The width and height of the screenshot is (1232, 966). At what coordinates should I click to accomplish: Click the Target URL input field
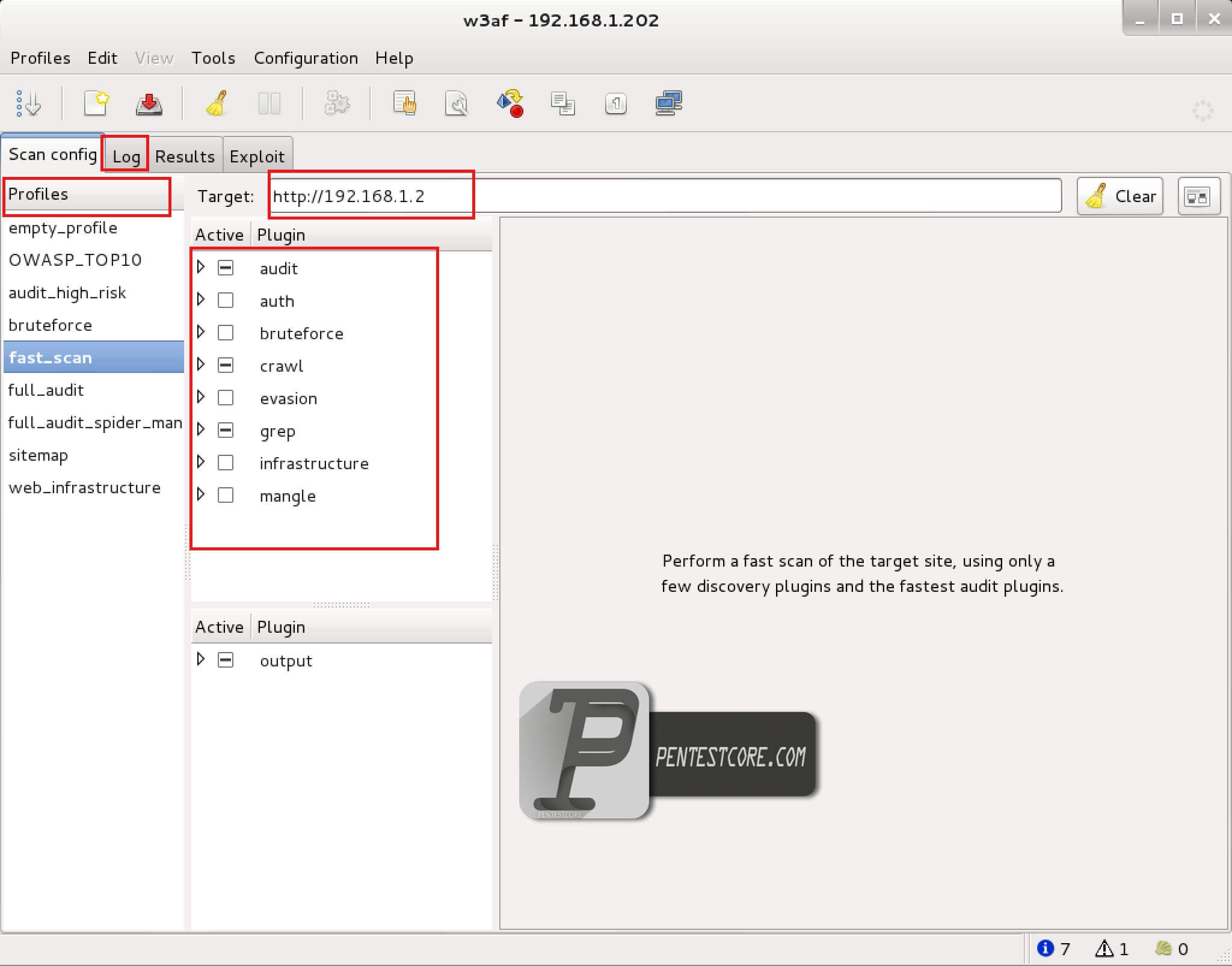point(665,196)
